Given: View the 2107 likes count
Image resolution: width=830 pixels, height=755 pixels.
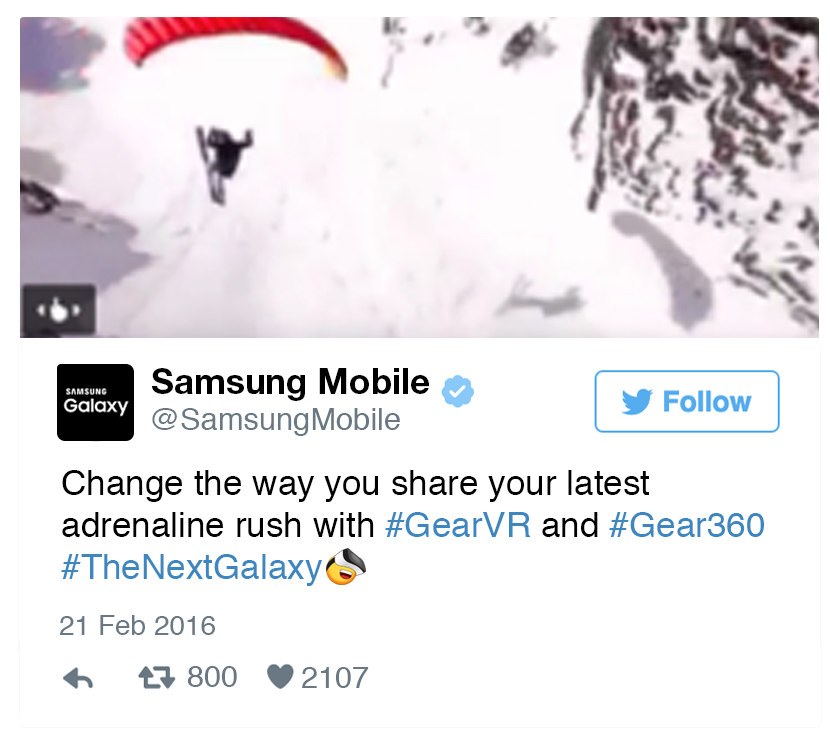Looking at the screenshot, I should (x=335, y=678).
